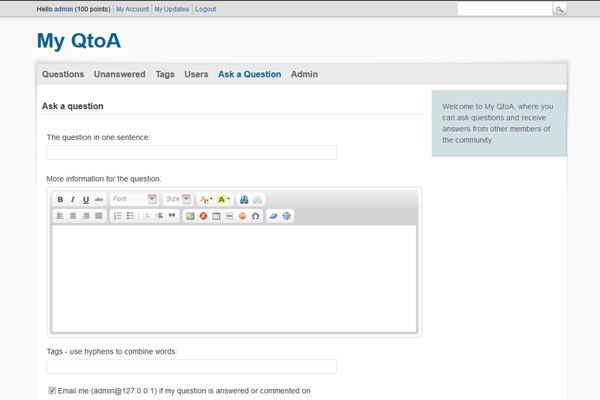
Task: Click the Unlink icon
Action: pos(257,199)
